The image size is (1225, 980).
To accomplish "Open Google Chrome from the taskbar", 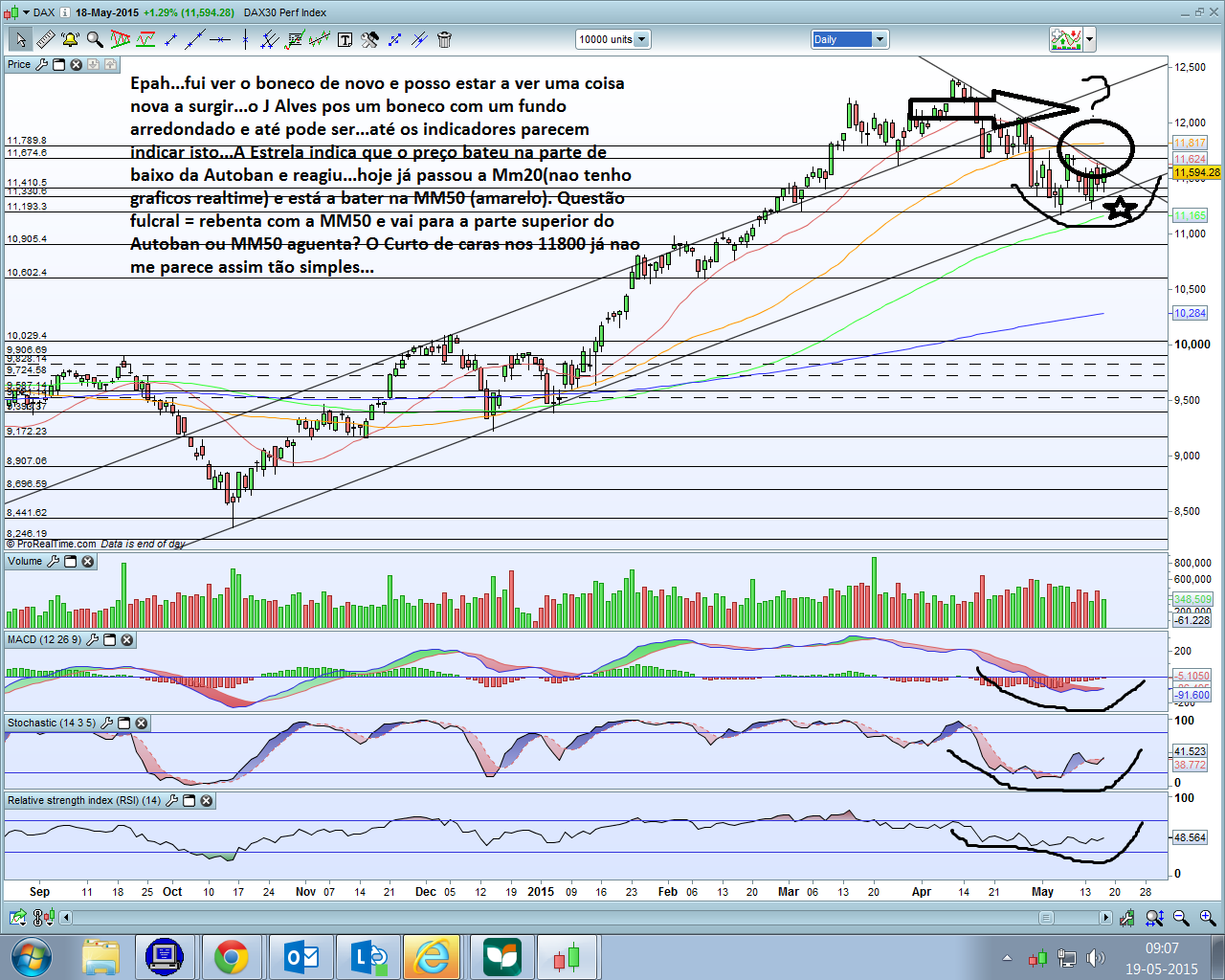I will coord(231,957).
